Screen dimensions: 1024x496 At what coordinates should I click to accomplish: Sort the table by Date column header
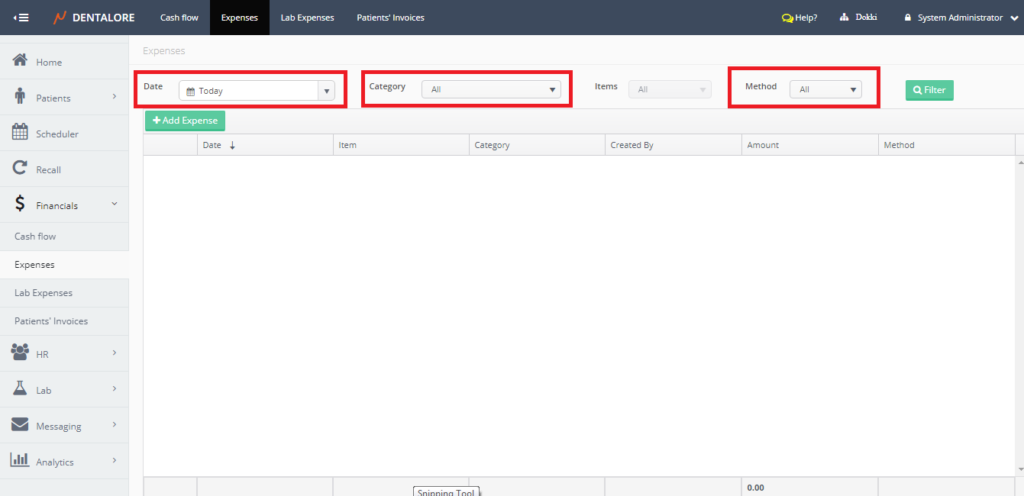pos(212,146)
